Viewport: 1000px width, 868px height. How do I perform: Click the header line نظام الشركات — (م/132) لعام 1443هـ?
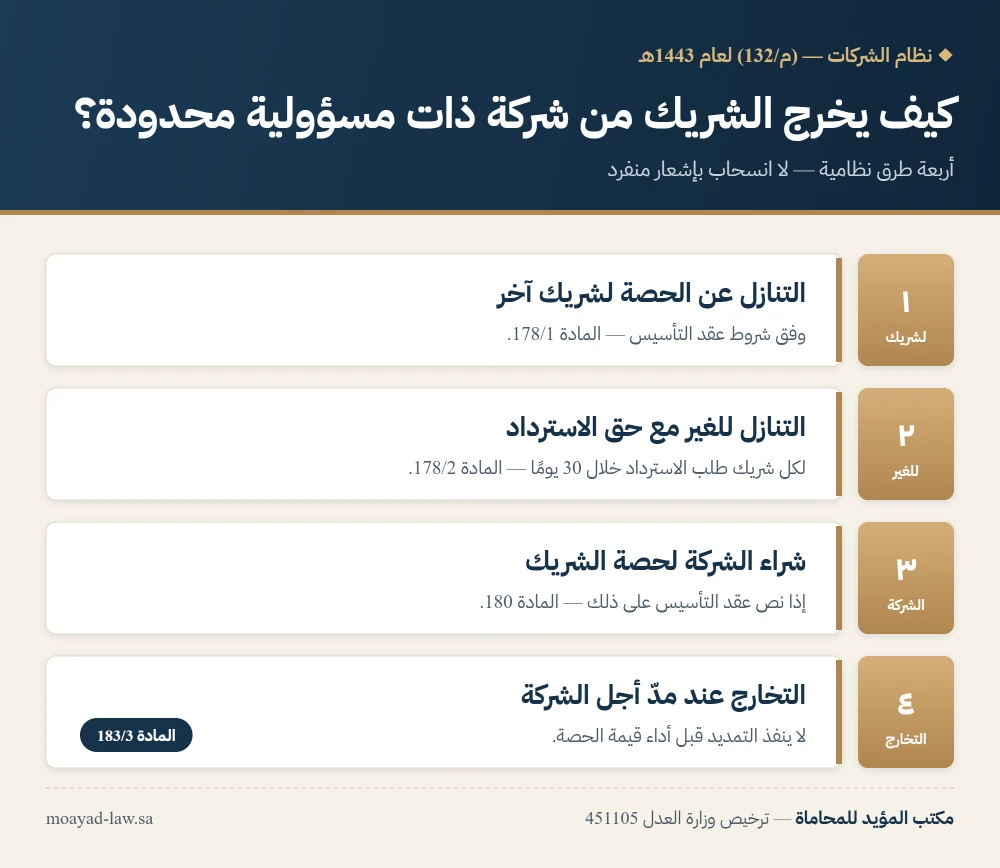tap(785, 55)
